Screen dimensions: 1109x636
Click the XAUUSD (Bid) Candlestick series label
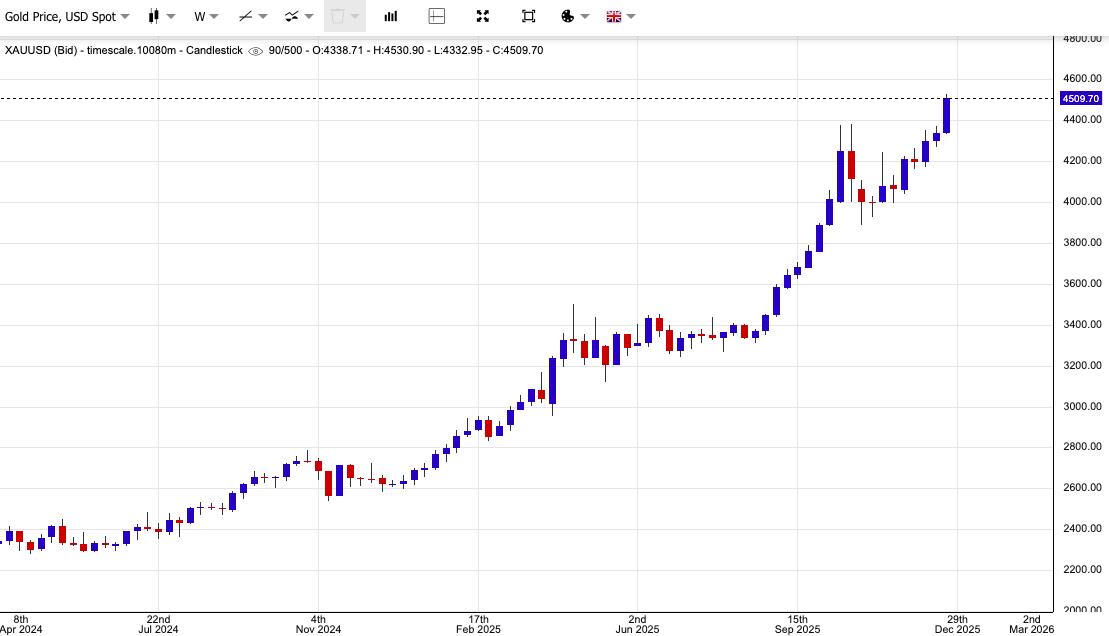pos(123,51)
